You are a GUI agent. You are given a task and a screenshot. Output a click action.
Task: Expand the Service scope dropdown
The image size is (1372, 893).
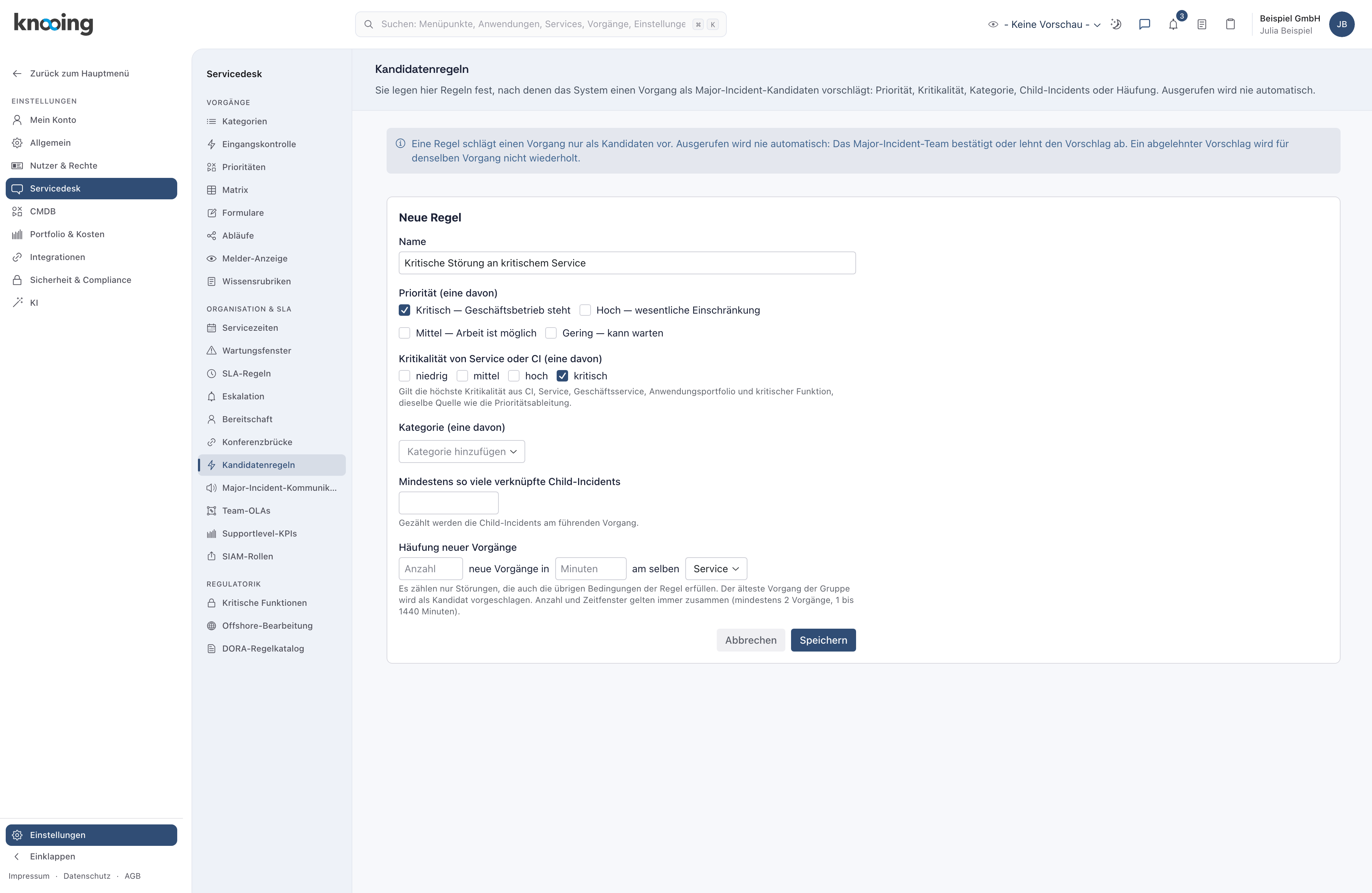tap(716, 568)
